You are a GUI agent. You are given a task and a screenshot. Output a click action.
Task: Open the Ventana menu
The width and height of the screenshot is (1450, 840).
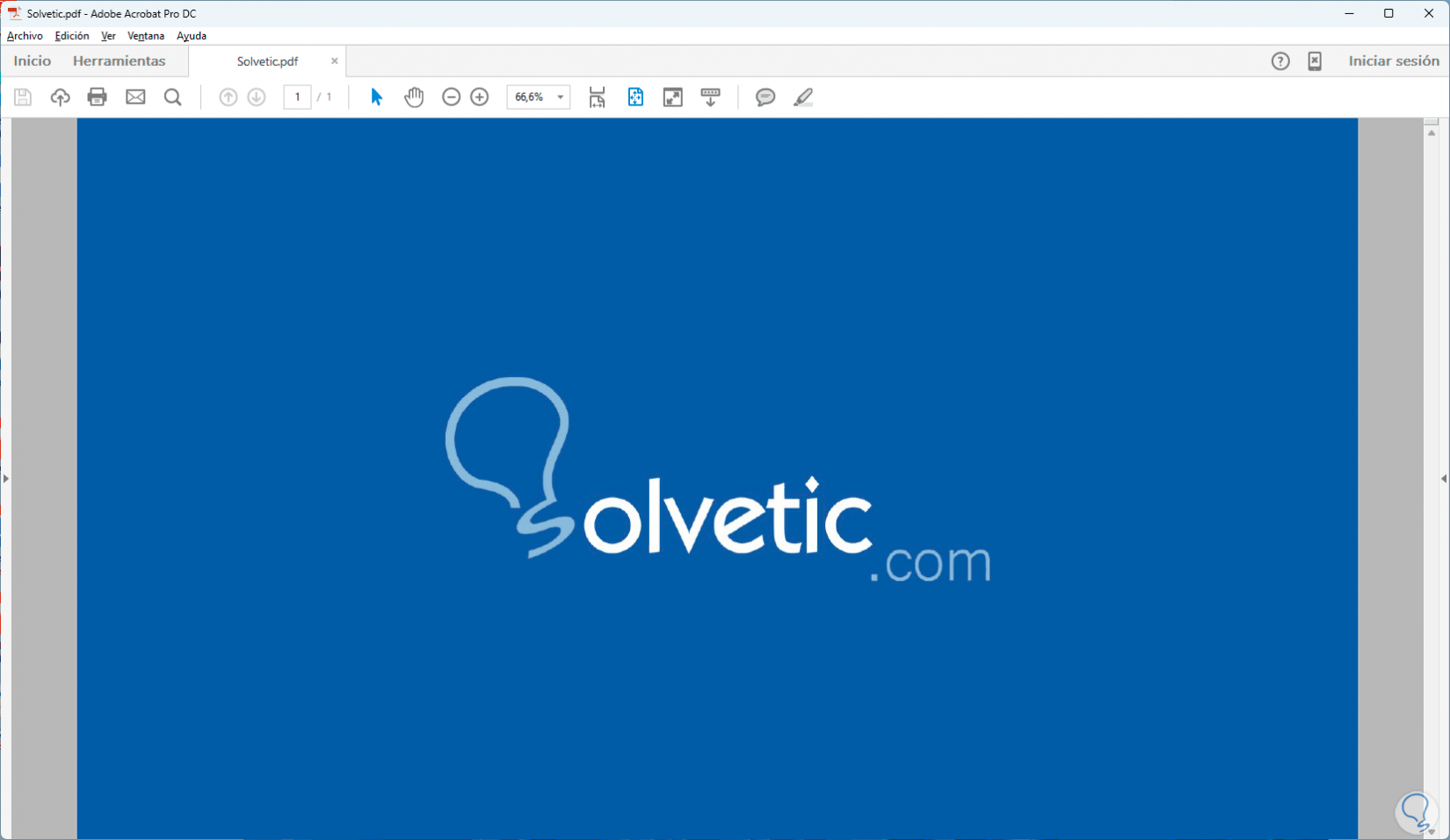[x=146, y=36]
